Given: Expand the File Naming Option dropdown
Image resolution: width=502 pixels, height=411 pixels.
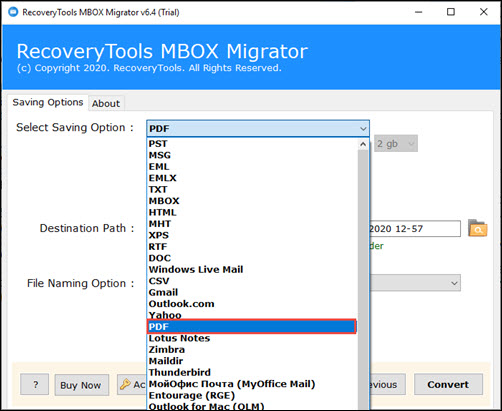Looking at the screenshot, I should (415, 283).
